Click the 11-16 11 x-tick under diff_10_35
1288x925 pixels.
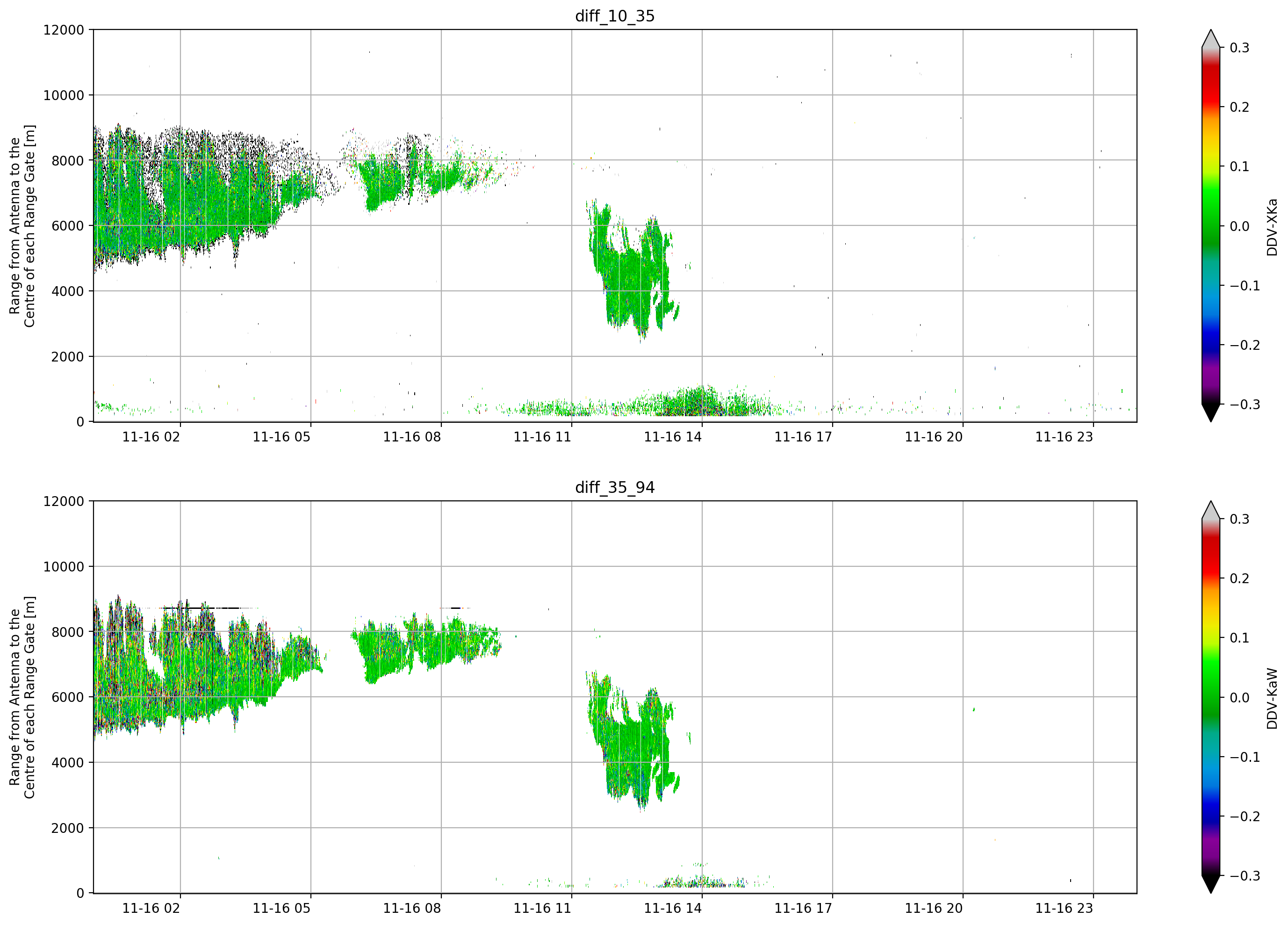[x=542, y=437]
